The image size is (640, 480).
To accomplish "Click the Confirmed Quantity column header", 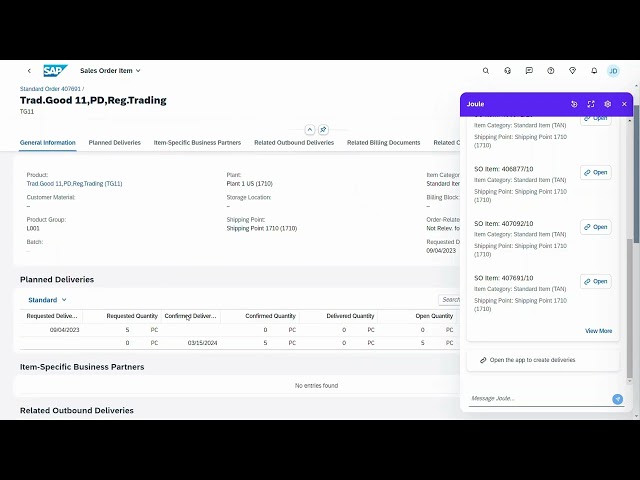I will (x=270, y=316).
